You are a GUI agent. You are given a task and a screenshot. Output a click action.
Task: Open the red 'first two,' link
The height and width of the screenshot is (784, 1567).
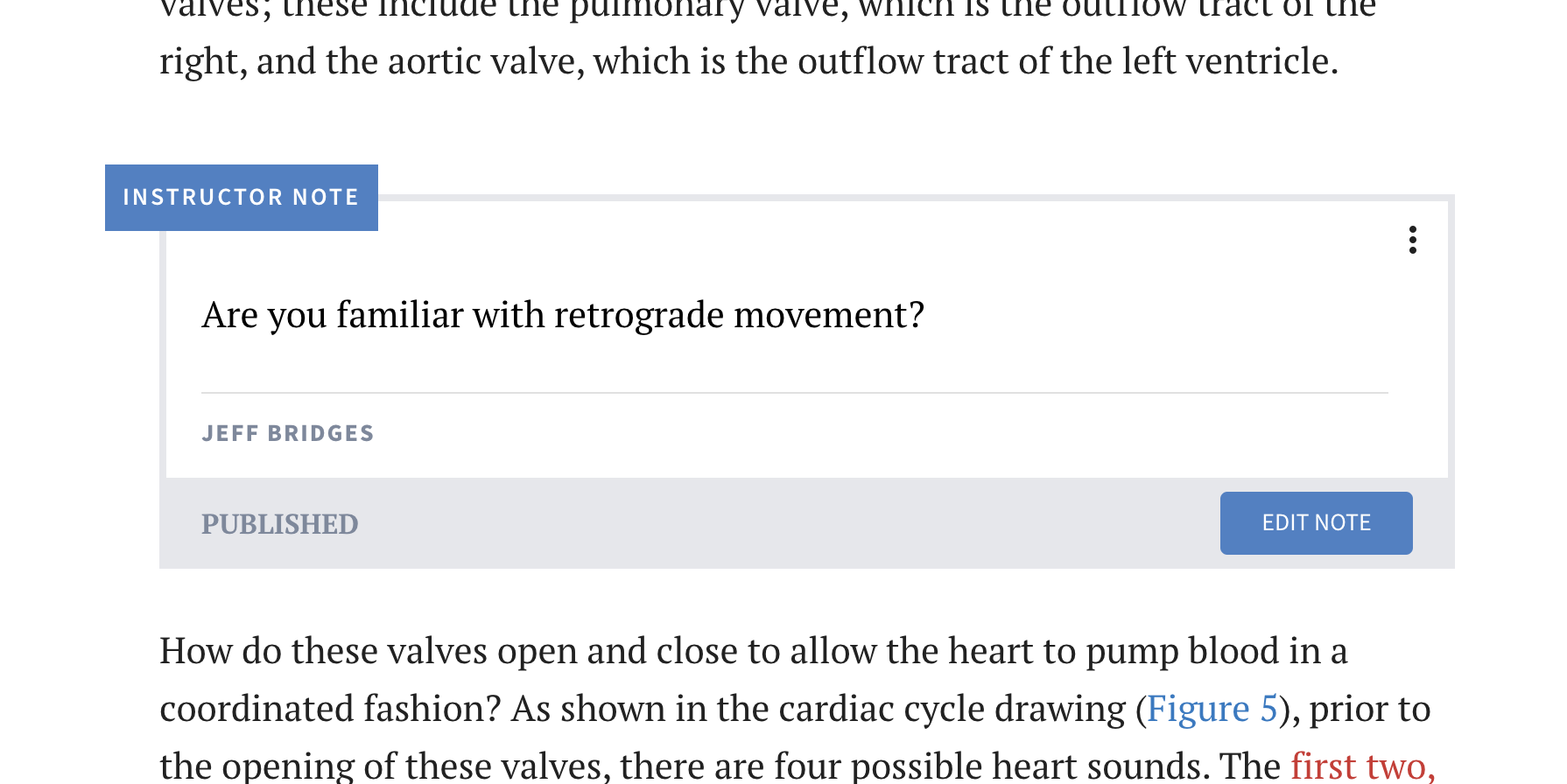click(x=1363, y=766)
